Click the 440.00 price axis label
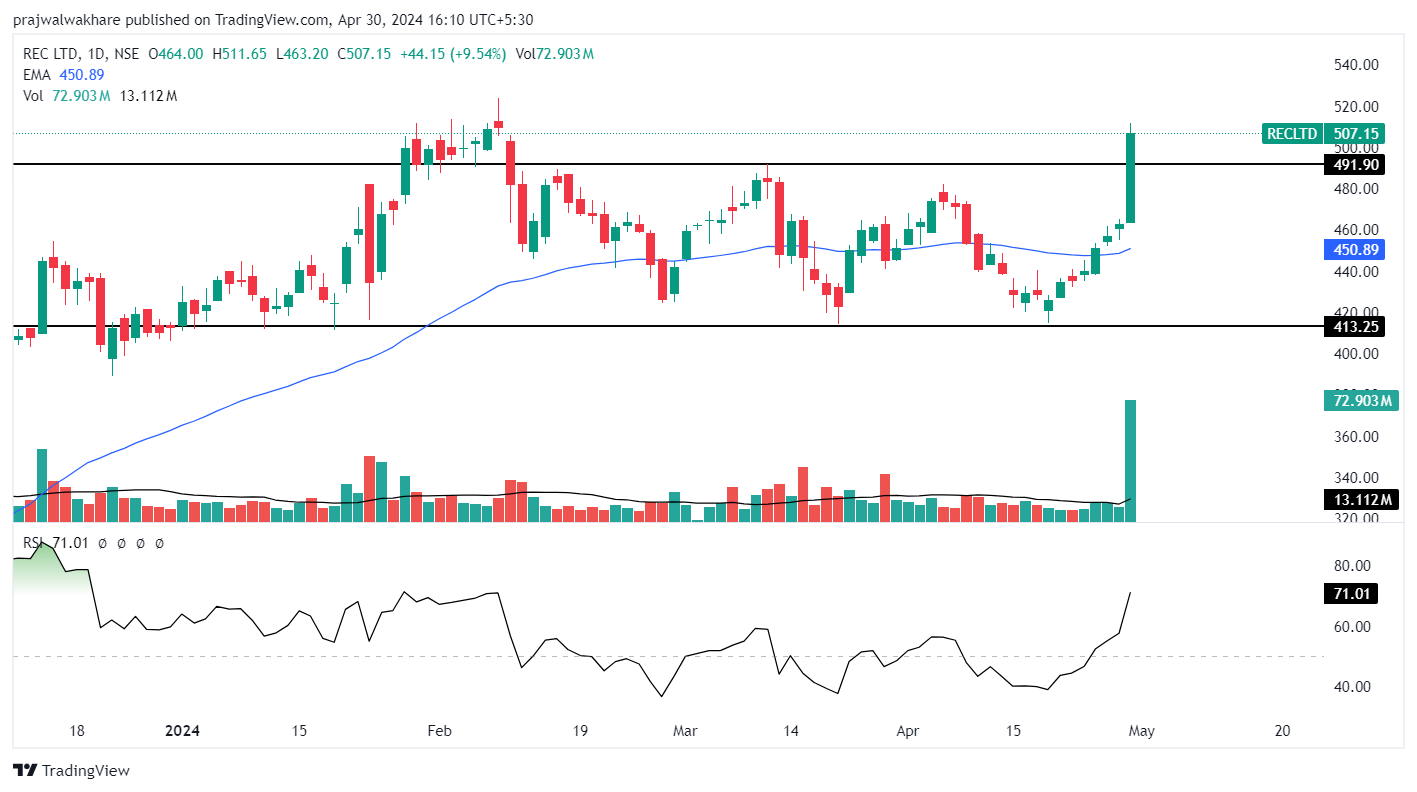Screen dimensions: 1417x792 pyautogui.click(x=1355, y=271)
